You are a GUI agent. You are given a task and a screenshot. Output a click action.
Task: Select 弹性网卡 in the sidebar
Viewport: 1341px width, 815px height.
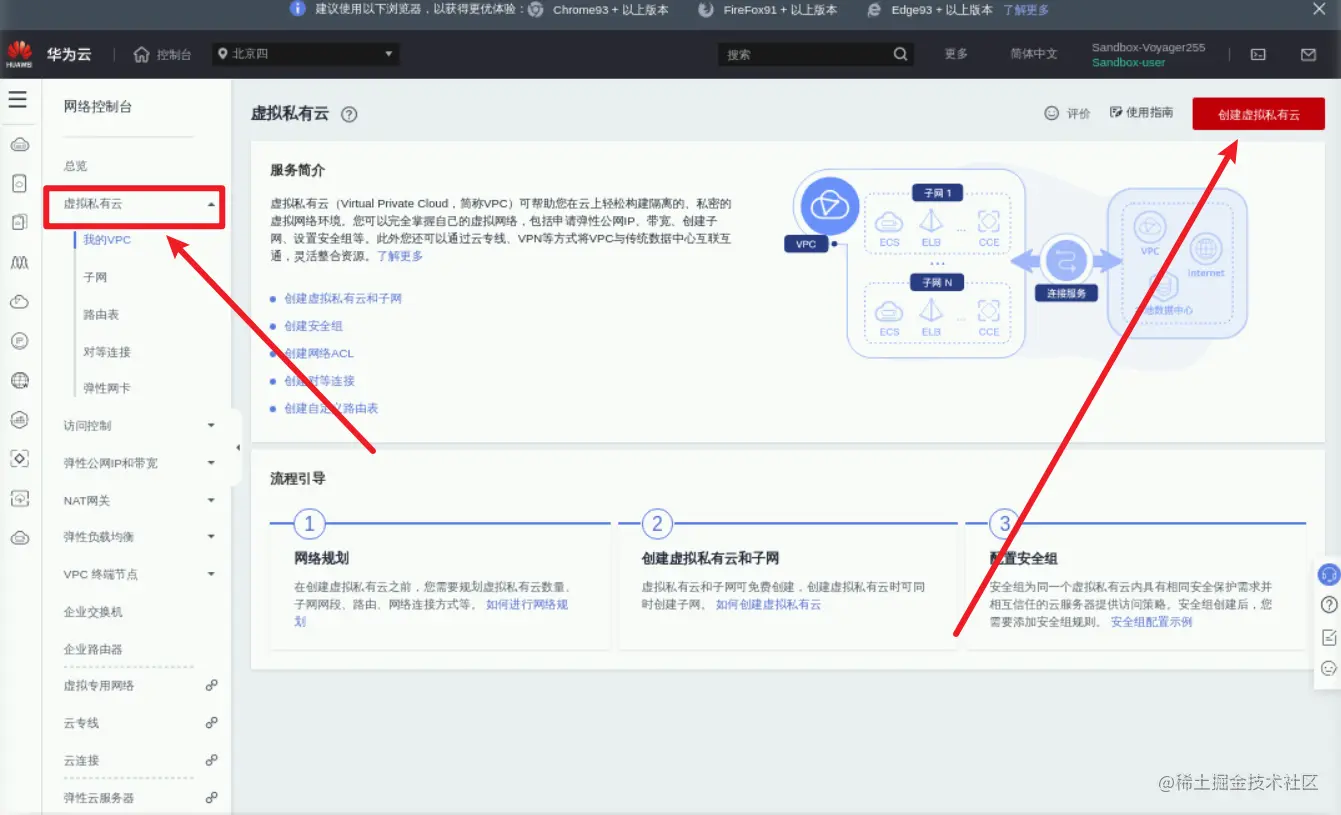(x=107, y=388)
